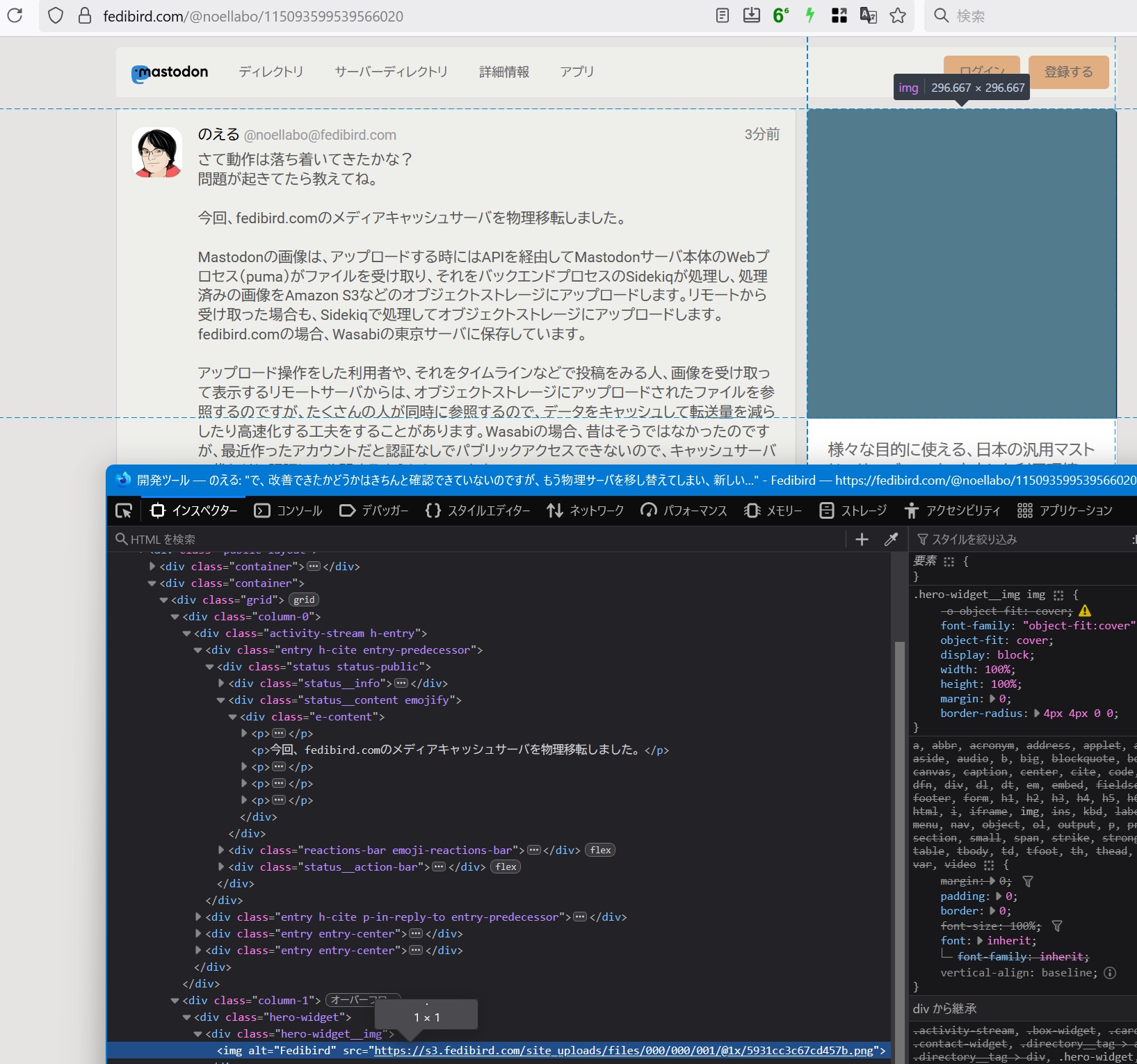Reload the page with the refresh icon
The height and width of the screenshot is (1064, 1137).
coord(15,15)
